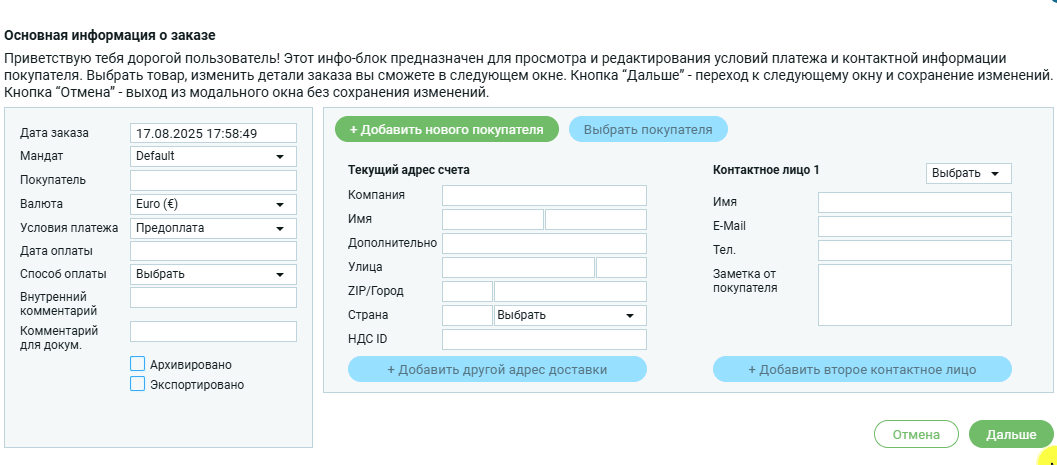Image resolution: width=1057 pixels, height=465 pixels.
Task: Click the Добавить нового покупателя button
Action: [x=446, y=129]
